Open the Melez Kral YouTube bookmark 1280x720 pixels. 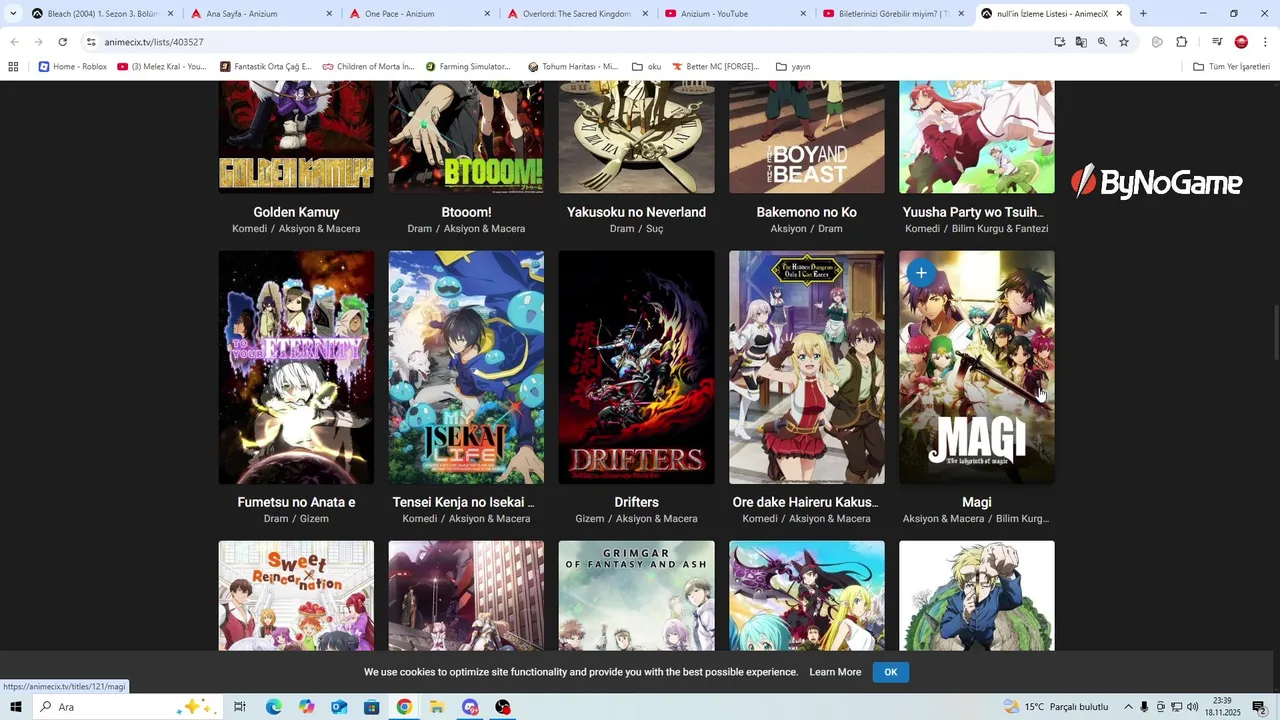coord(162,67)
